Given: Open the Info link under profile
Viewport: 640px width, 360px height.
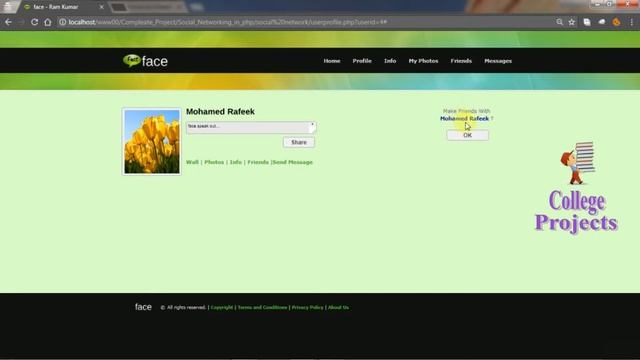Looking at the screenshot, I should [x=236, y=162].
